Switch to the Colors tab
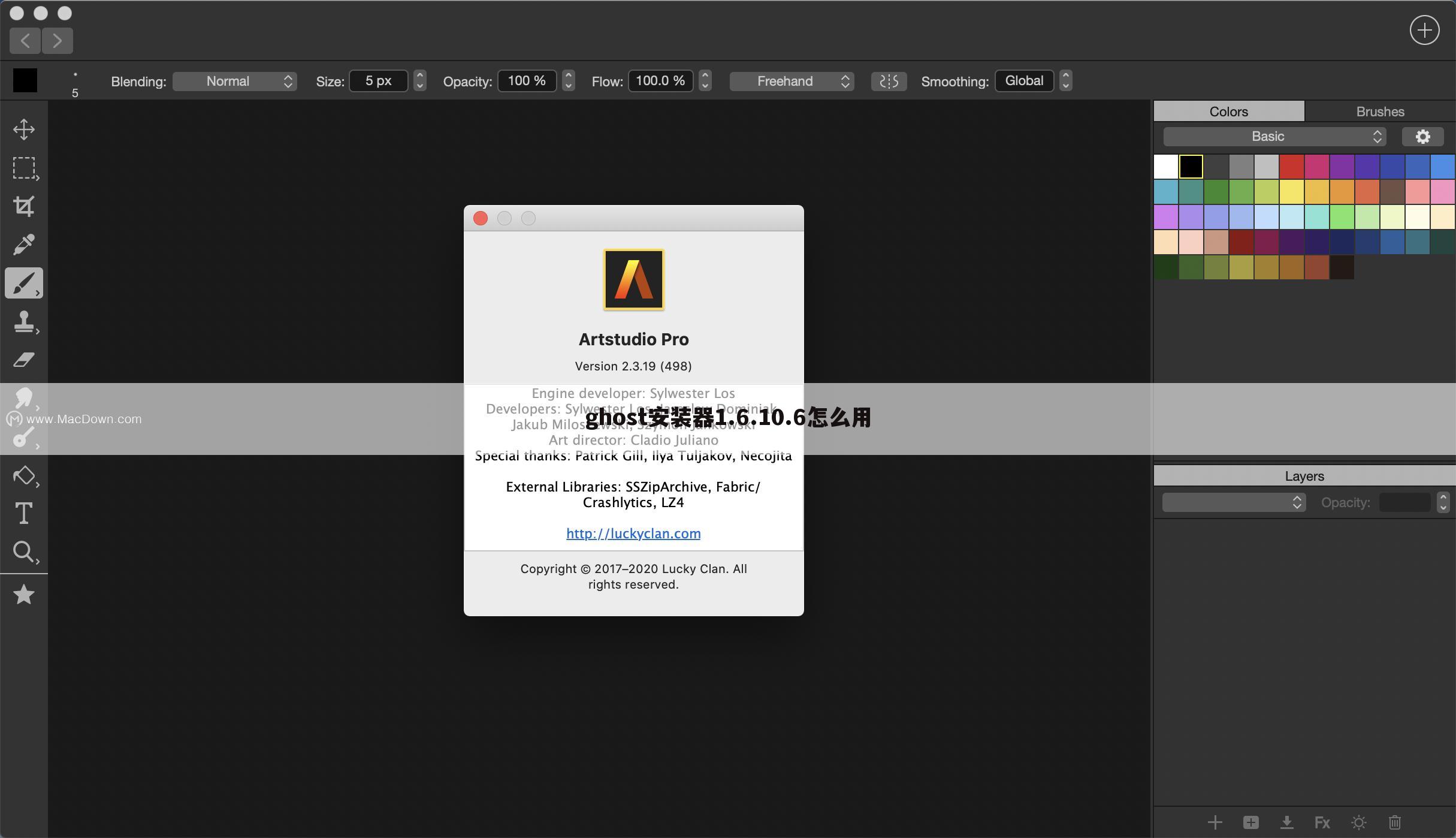Screen dimensions: 1456x838 click(1229, 111)
